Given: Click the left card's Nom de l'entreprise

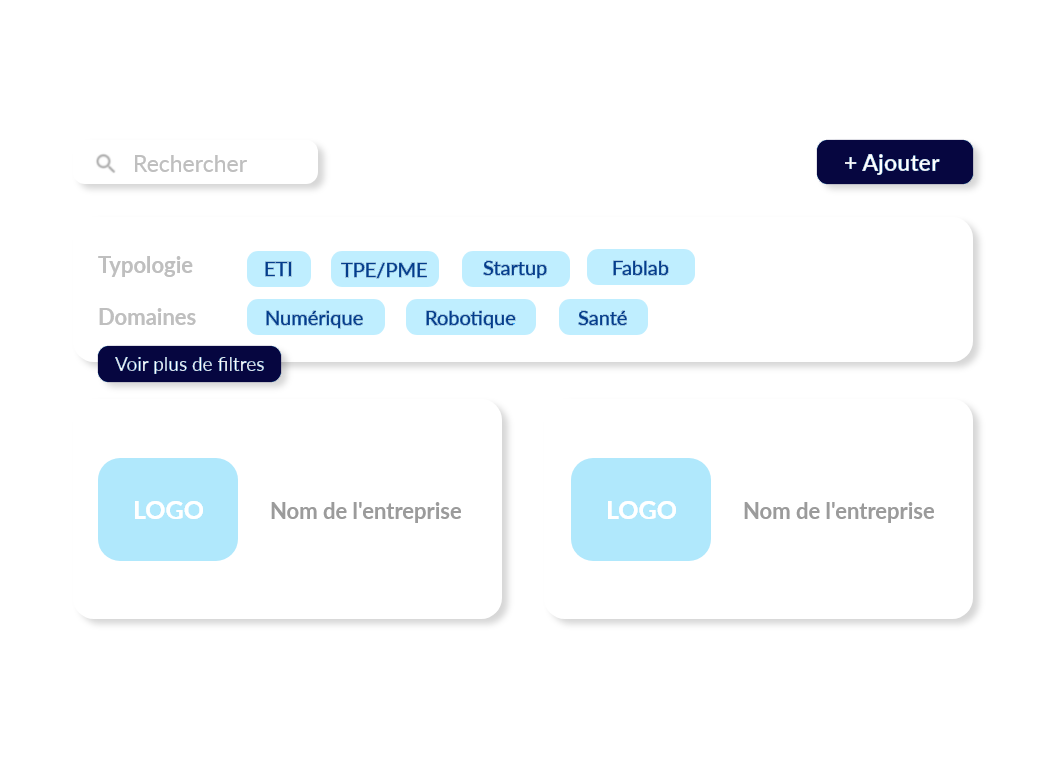Looking at the screenshot, I should coord(366,511).
